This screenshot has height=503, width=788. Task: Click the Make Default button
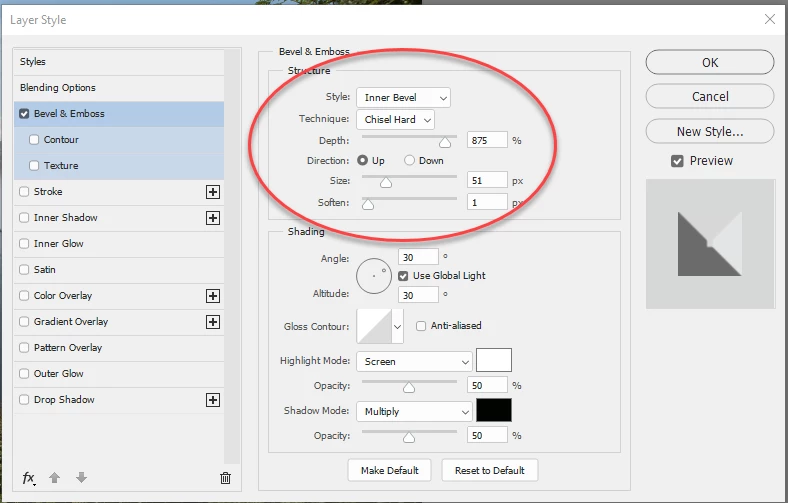pyautogui.click(x=389, y=470)
